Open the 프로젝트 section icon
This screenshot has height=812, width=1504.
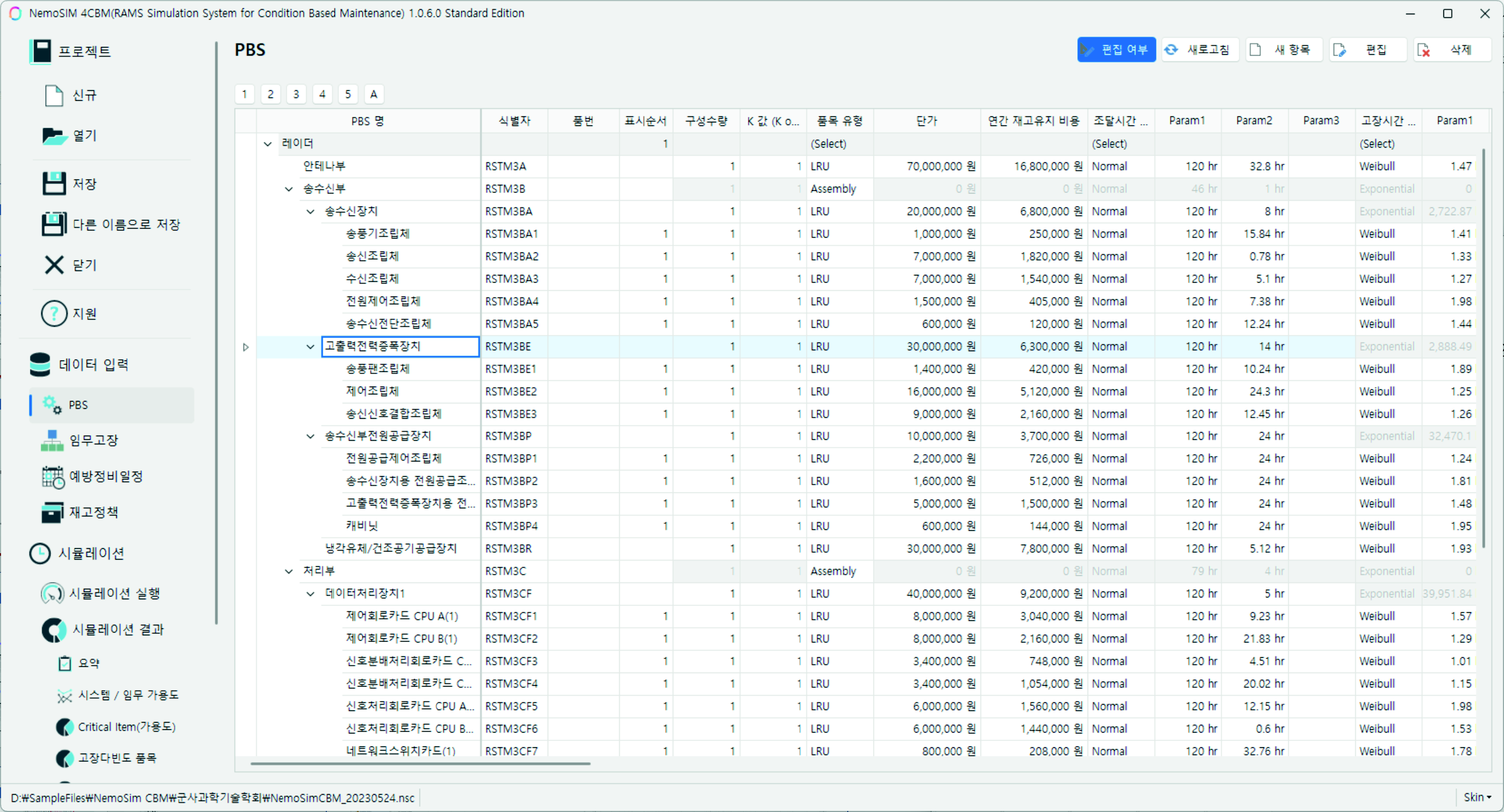[41, 51]
